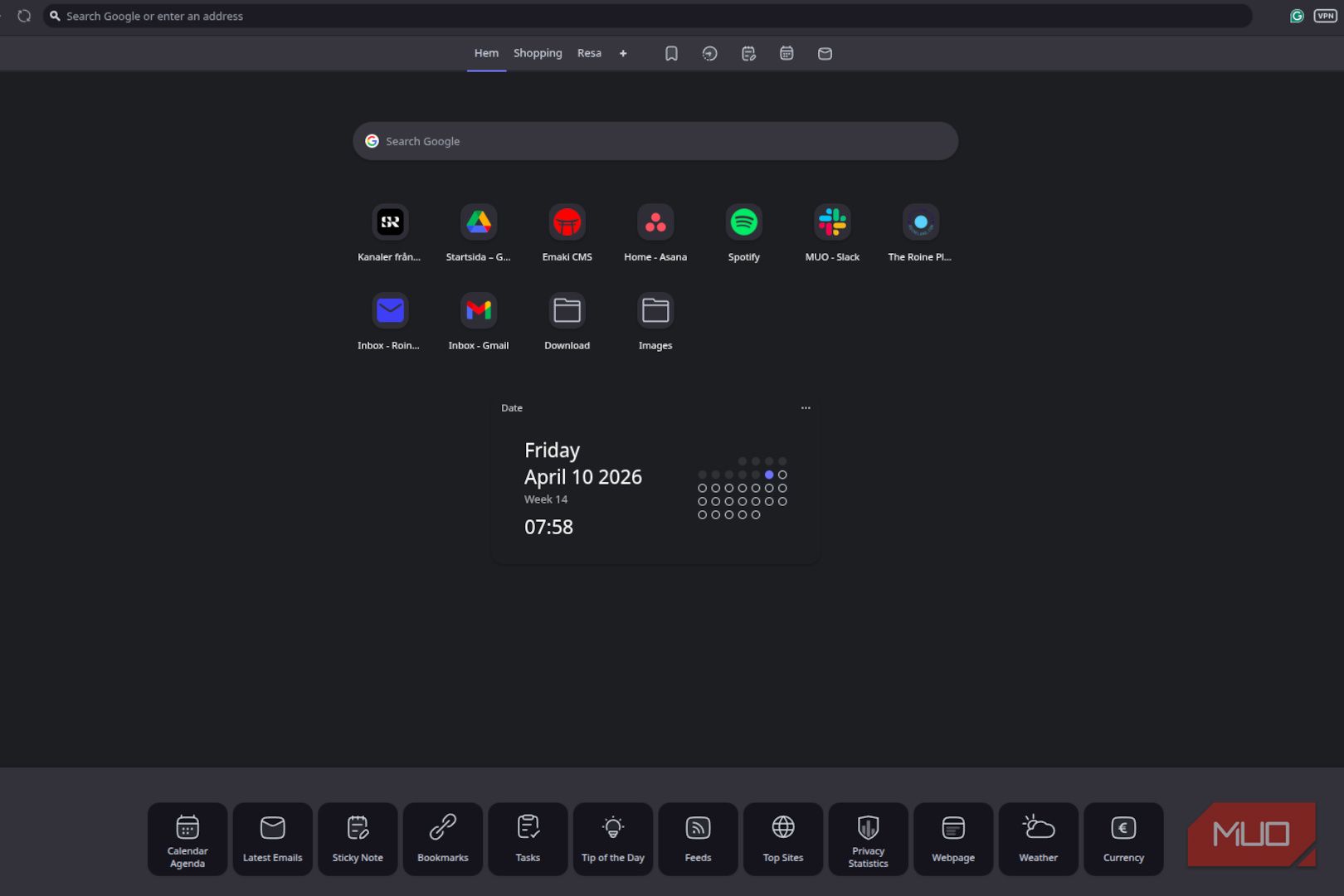
Task: Switch to the Shopping tab
Action: pos(538,53)
